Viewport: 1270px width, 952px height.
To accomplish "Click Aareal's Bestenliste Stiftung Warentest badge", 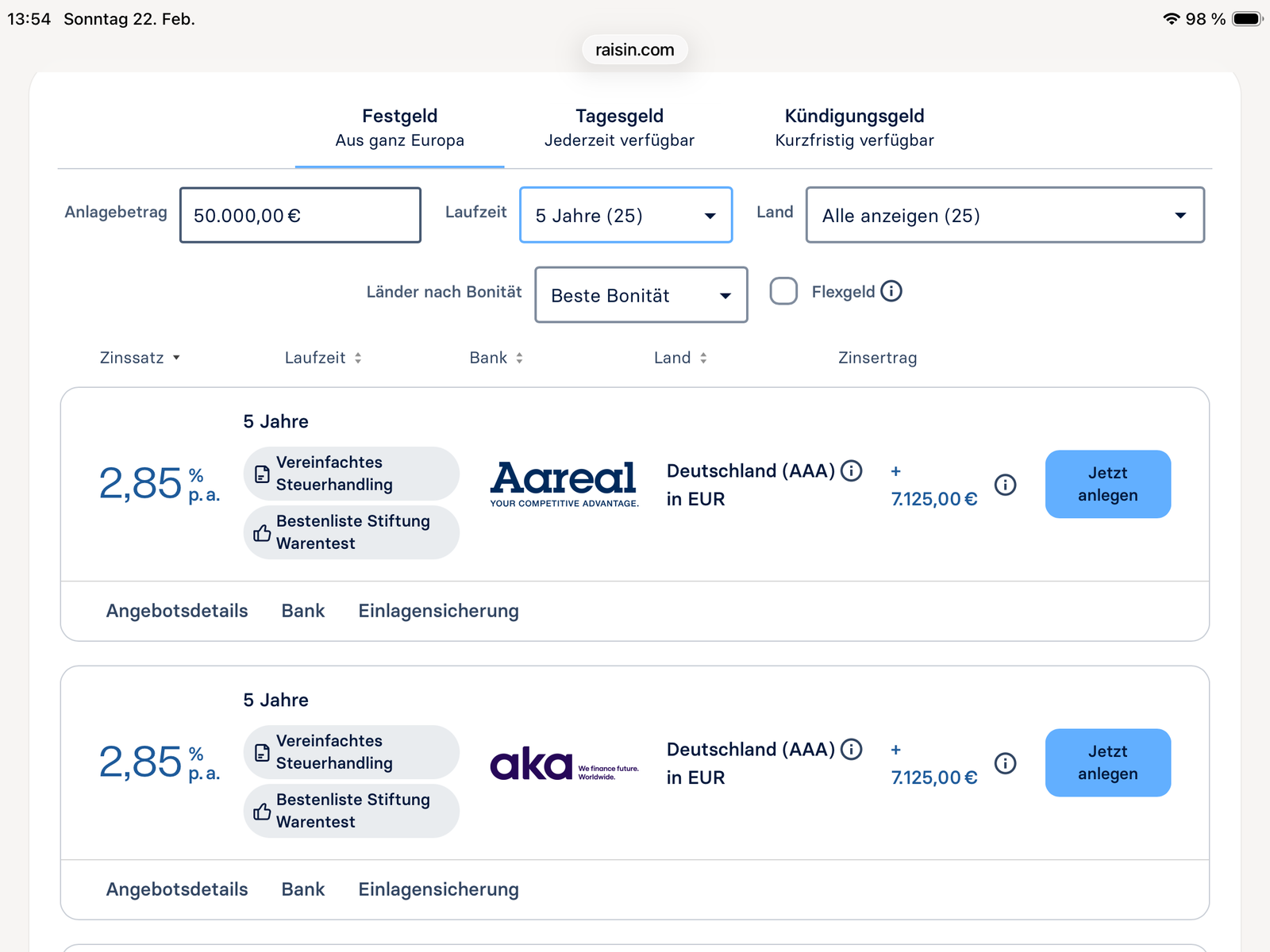I will coord(352,532).
